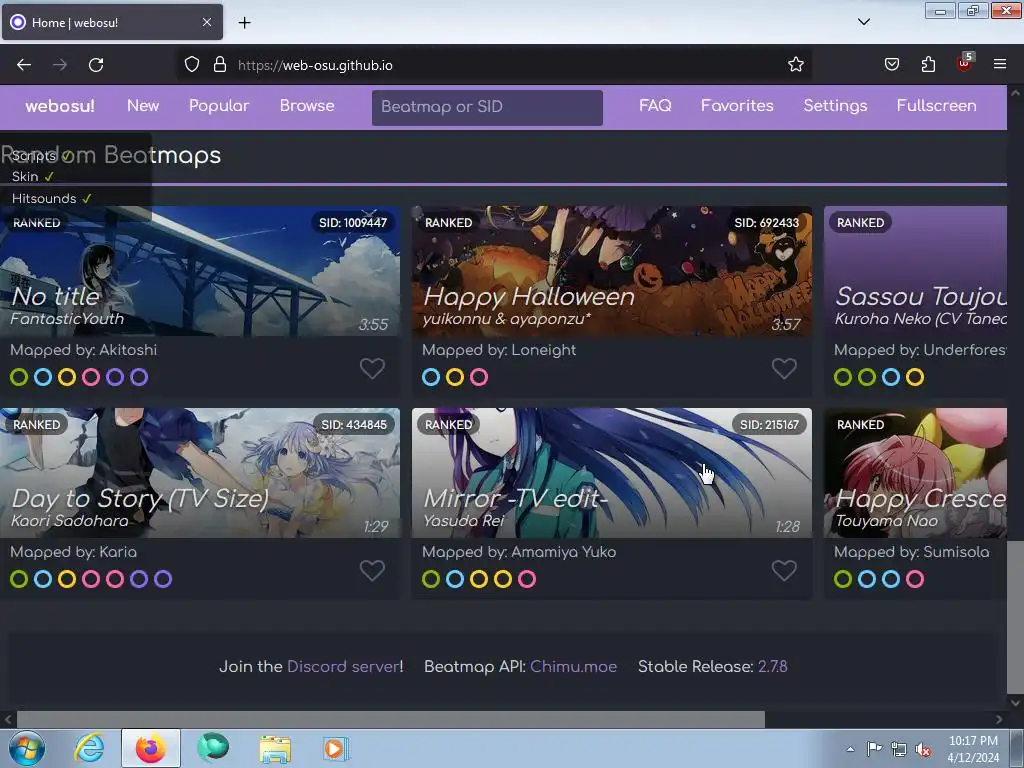Click the horizontal scrollbar right arrow
Image resolution: width=1024 pixels, height=768 pixels.
999,719
